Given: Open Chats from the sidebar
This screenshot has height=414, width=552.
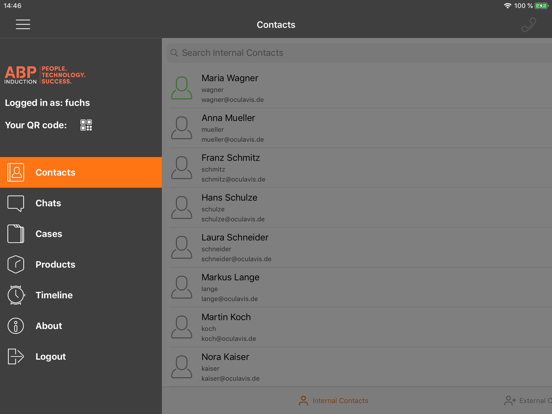Looking at the screenshot, I should point(81,203).
